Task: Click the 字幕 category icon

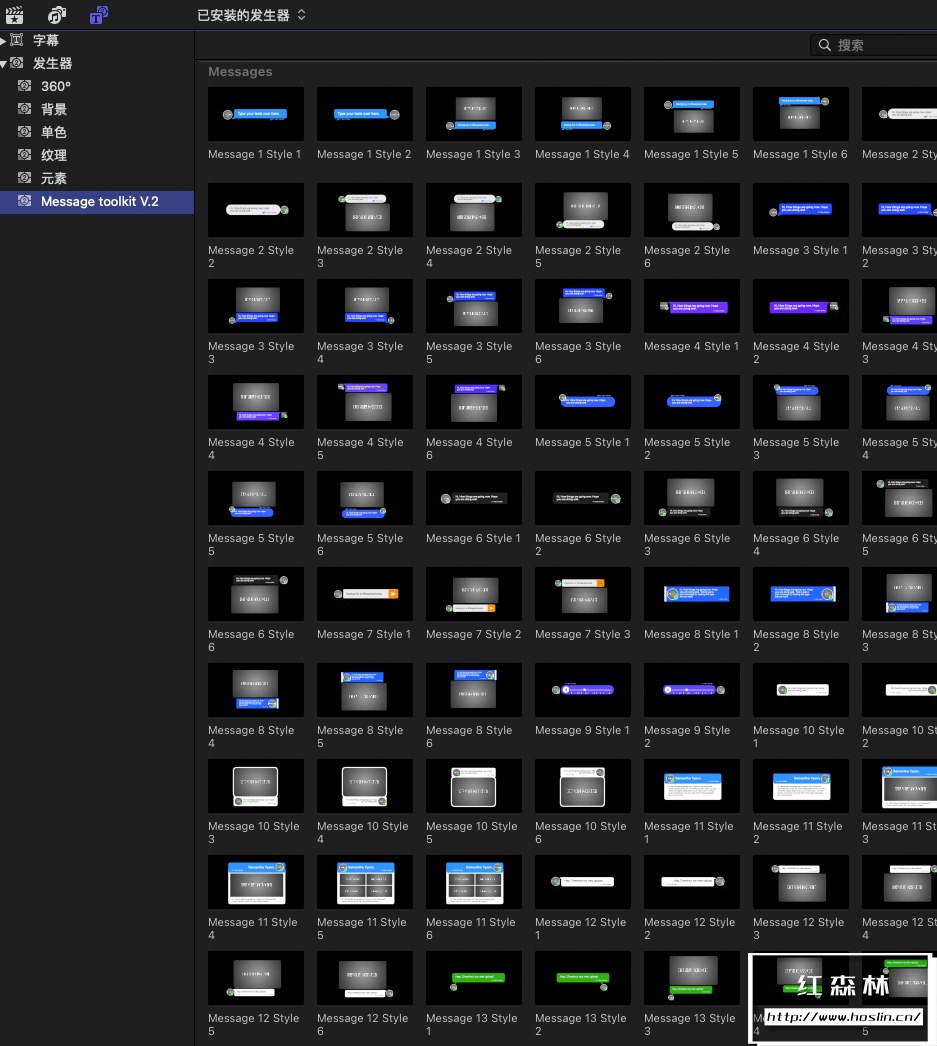Action: 17,40
